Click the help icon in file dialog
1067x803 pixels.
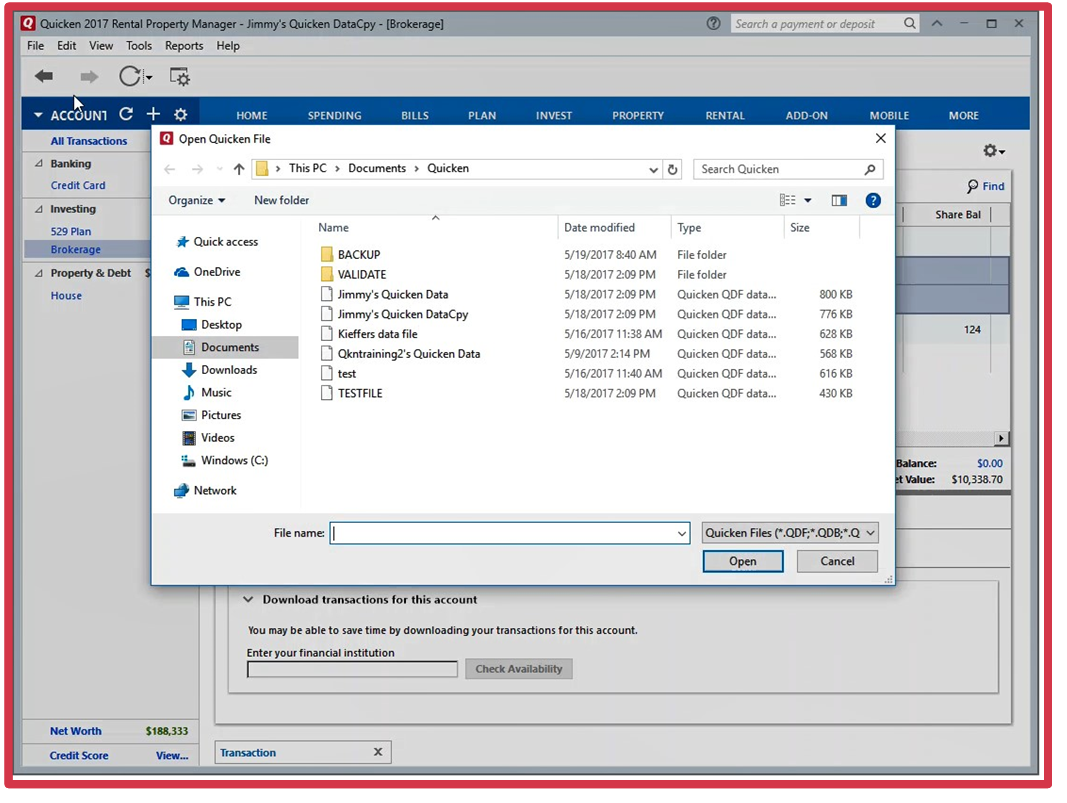(873, 200)
